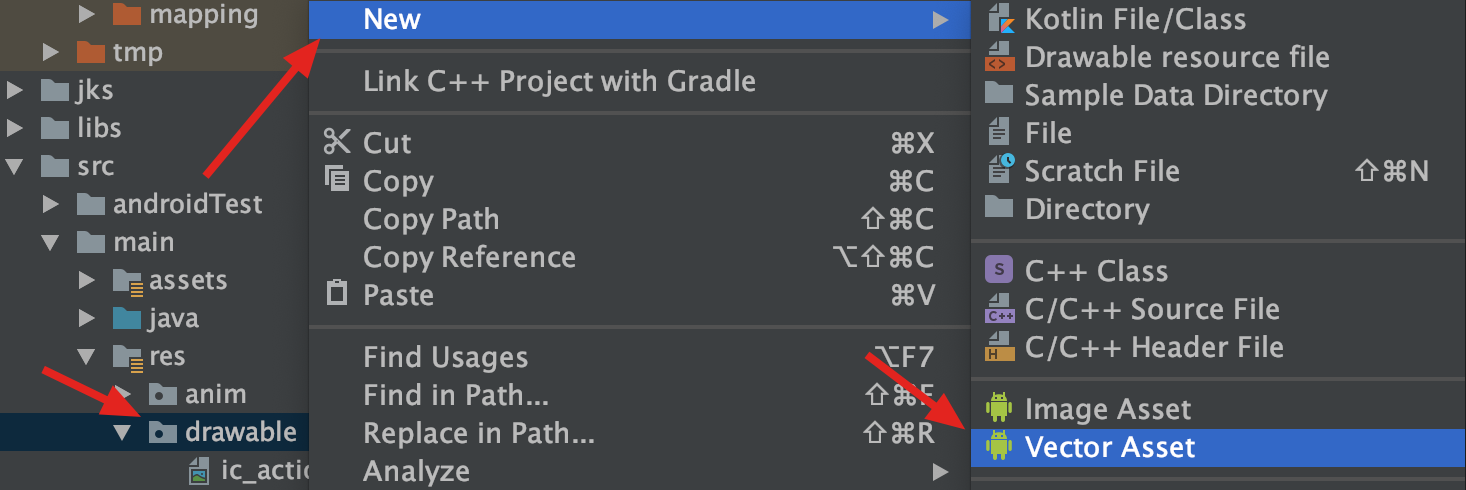Choose Find in Path… menu entry
1466x490 pixels.
(x=456, y=395)
